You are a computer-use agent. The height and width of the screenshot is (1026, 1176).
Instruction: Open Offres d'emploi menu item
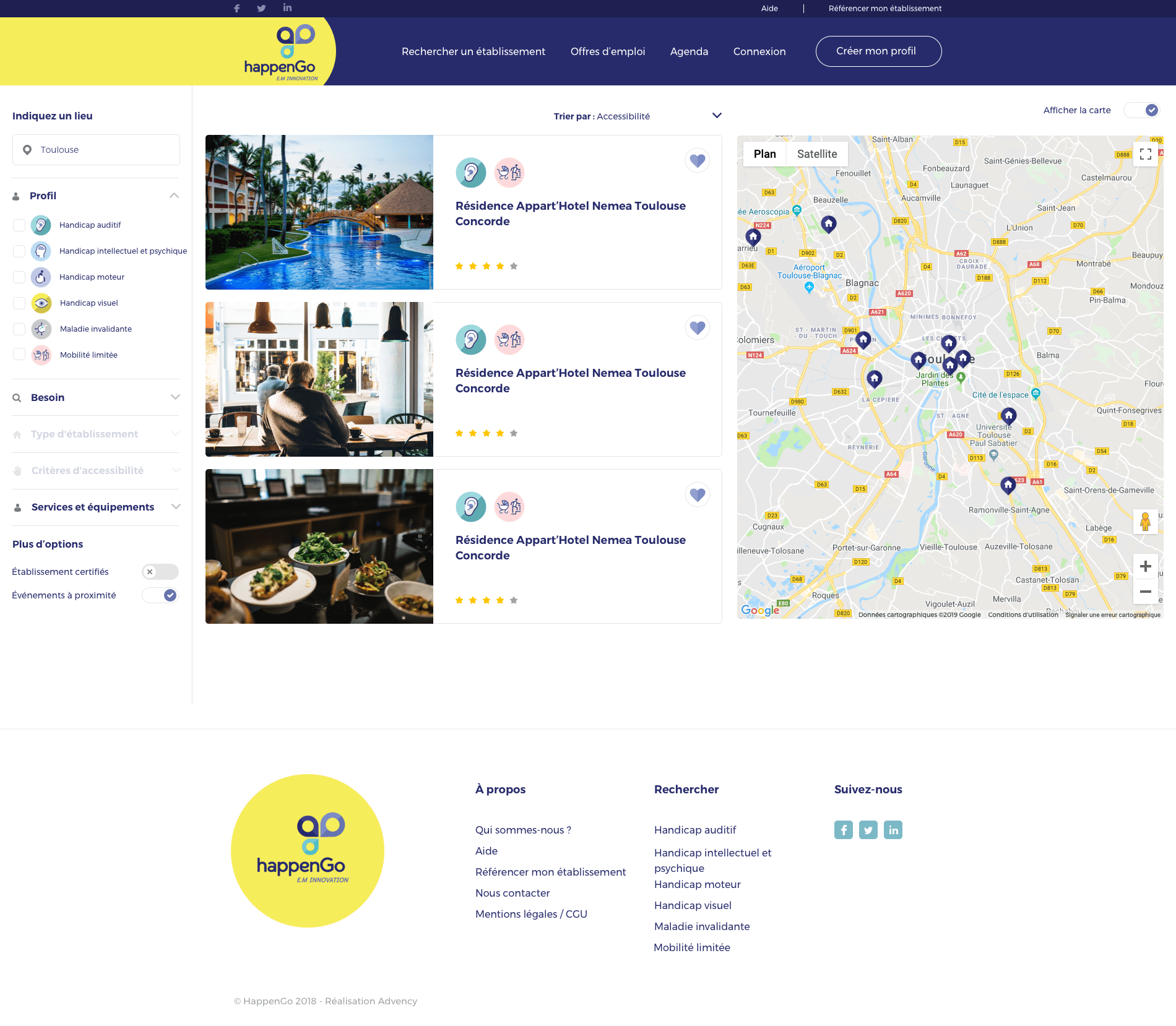[x=608, y=51]
